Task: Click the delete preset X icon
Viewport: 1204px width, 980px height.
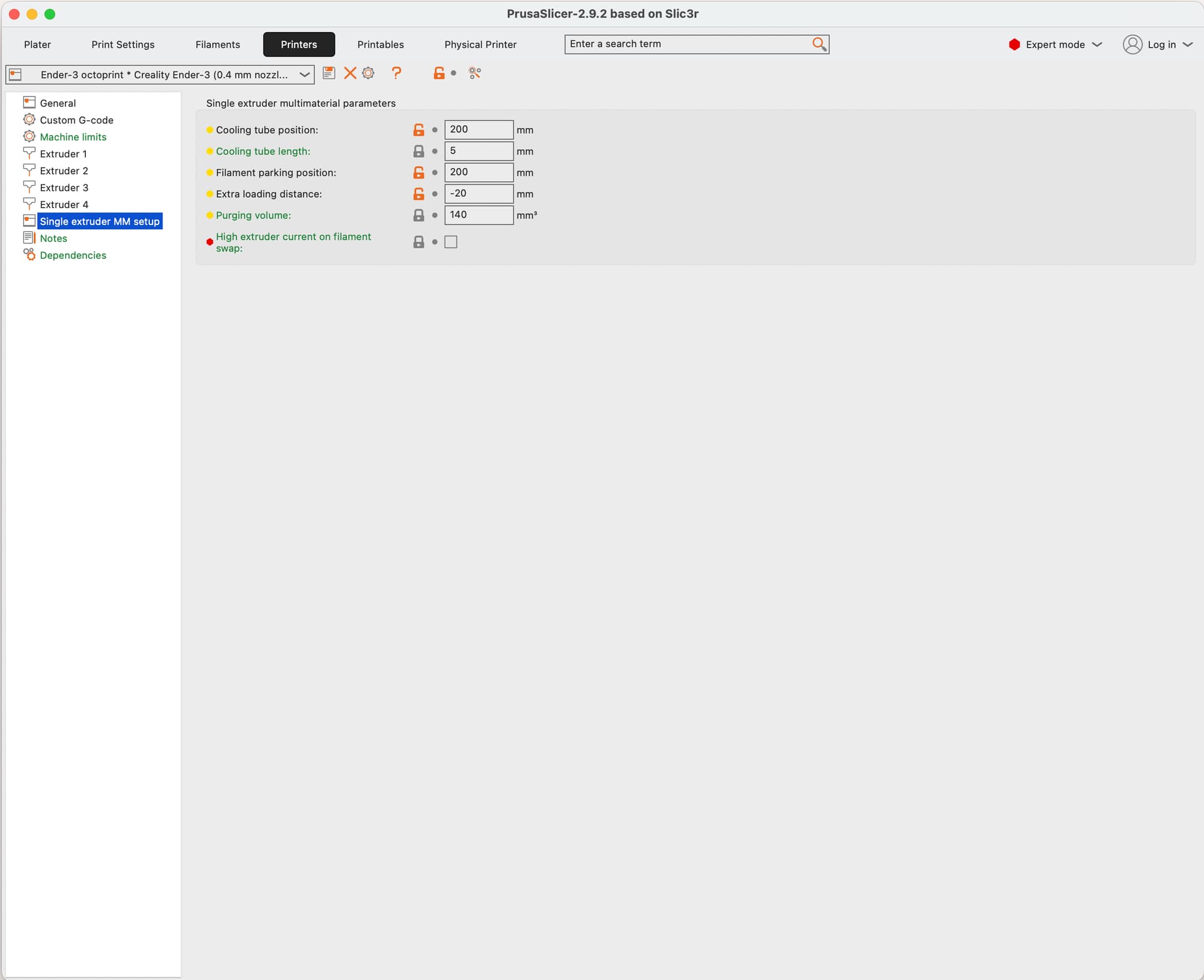Action: click(x=350, y=73)
